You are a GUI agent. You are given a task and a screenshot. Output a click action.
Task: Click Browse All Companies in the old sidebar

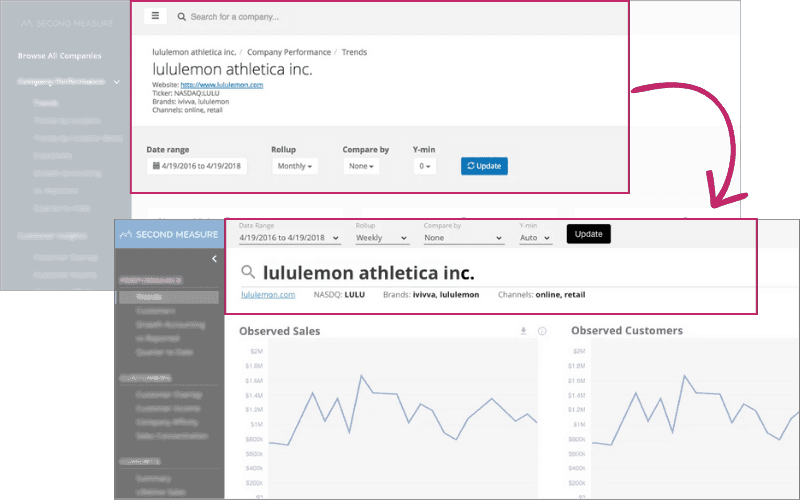60,56
